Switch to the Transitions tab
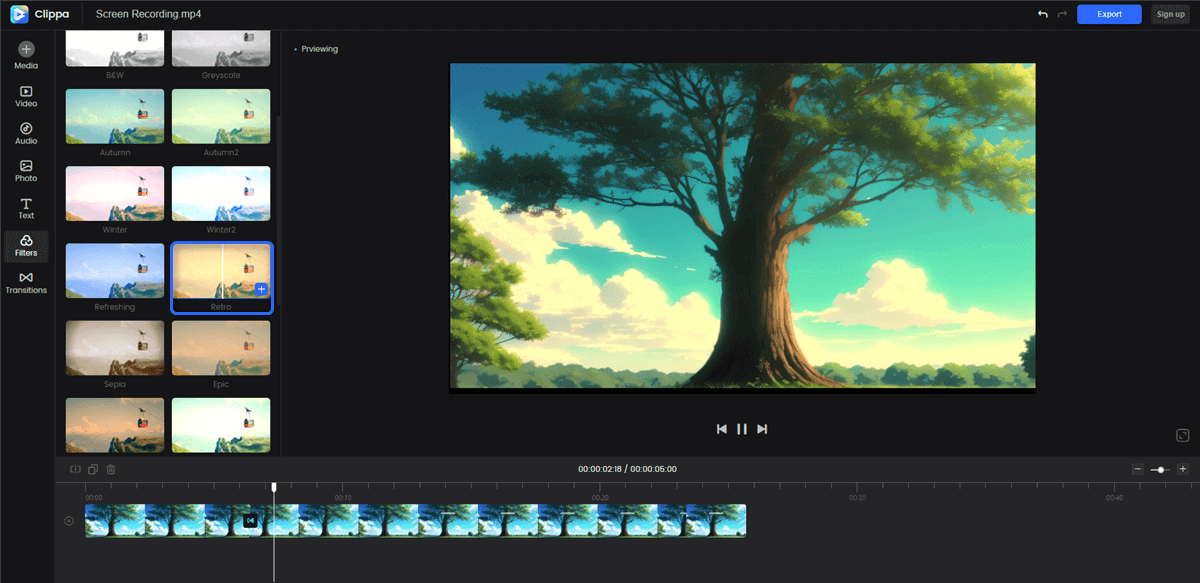1200x583 pixels. coord(26,282)
